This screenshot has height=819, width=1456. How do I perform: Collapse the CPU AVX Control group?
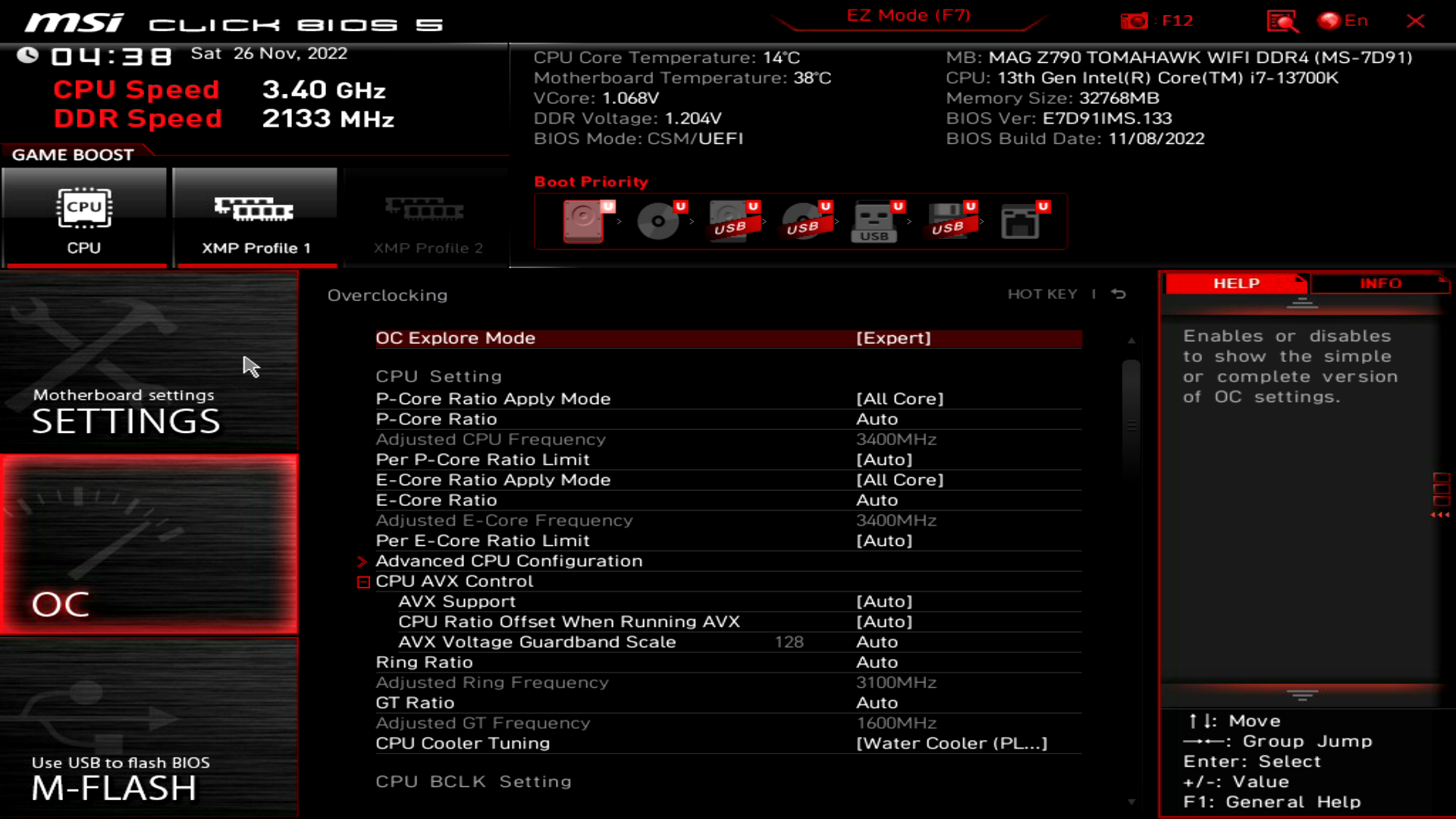(363, 582)
